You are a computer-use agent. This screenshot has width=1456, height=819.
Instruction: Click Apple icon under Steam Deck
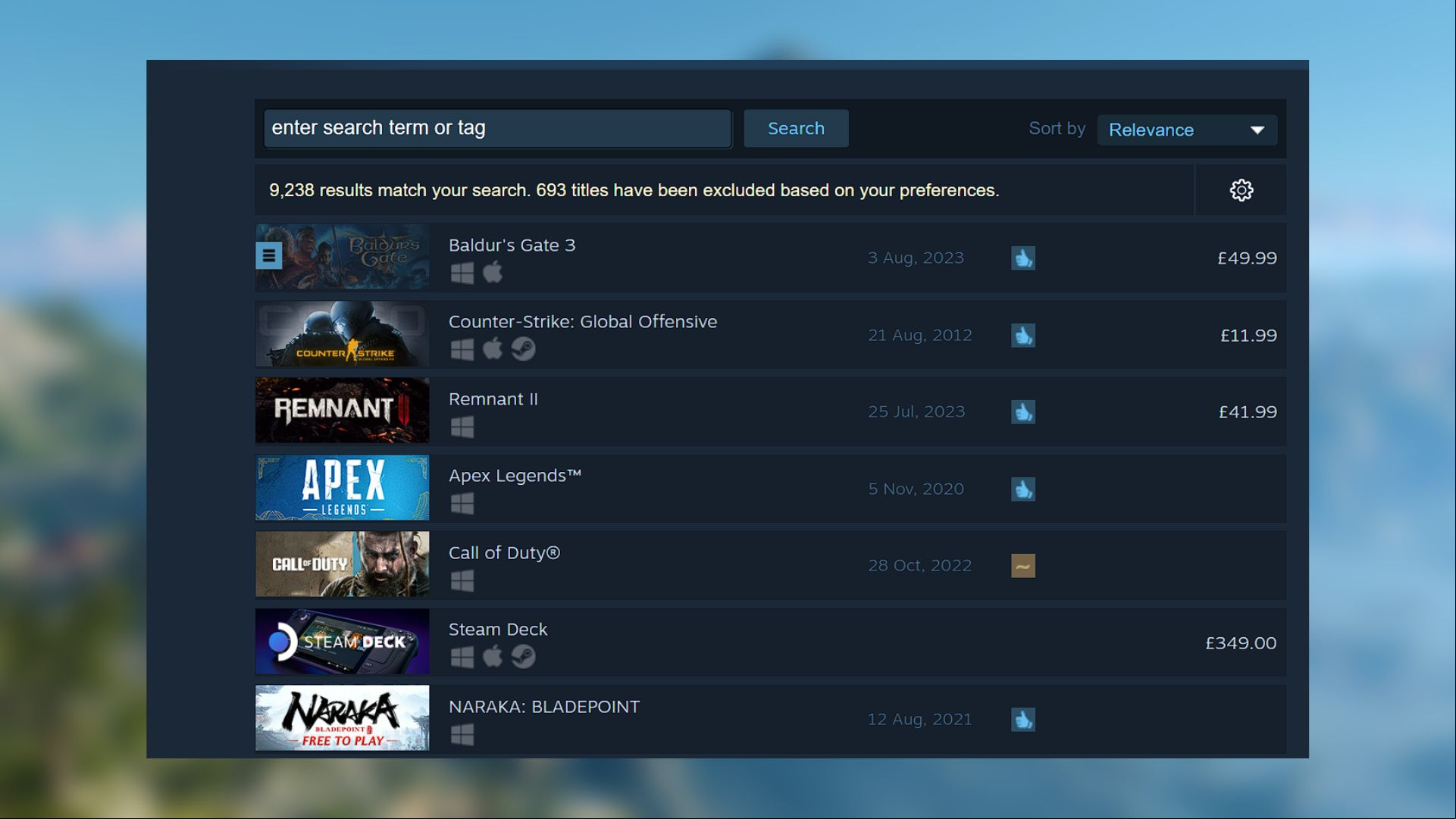(493, 657)
